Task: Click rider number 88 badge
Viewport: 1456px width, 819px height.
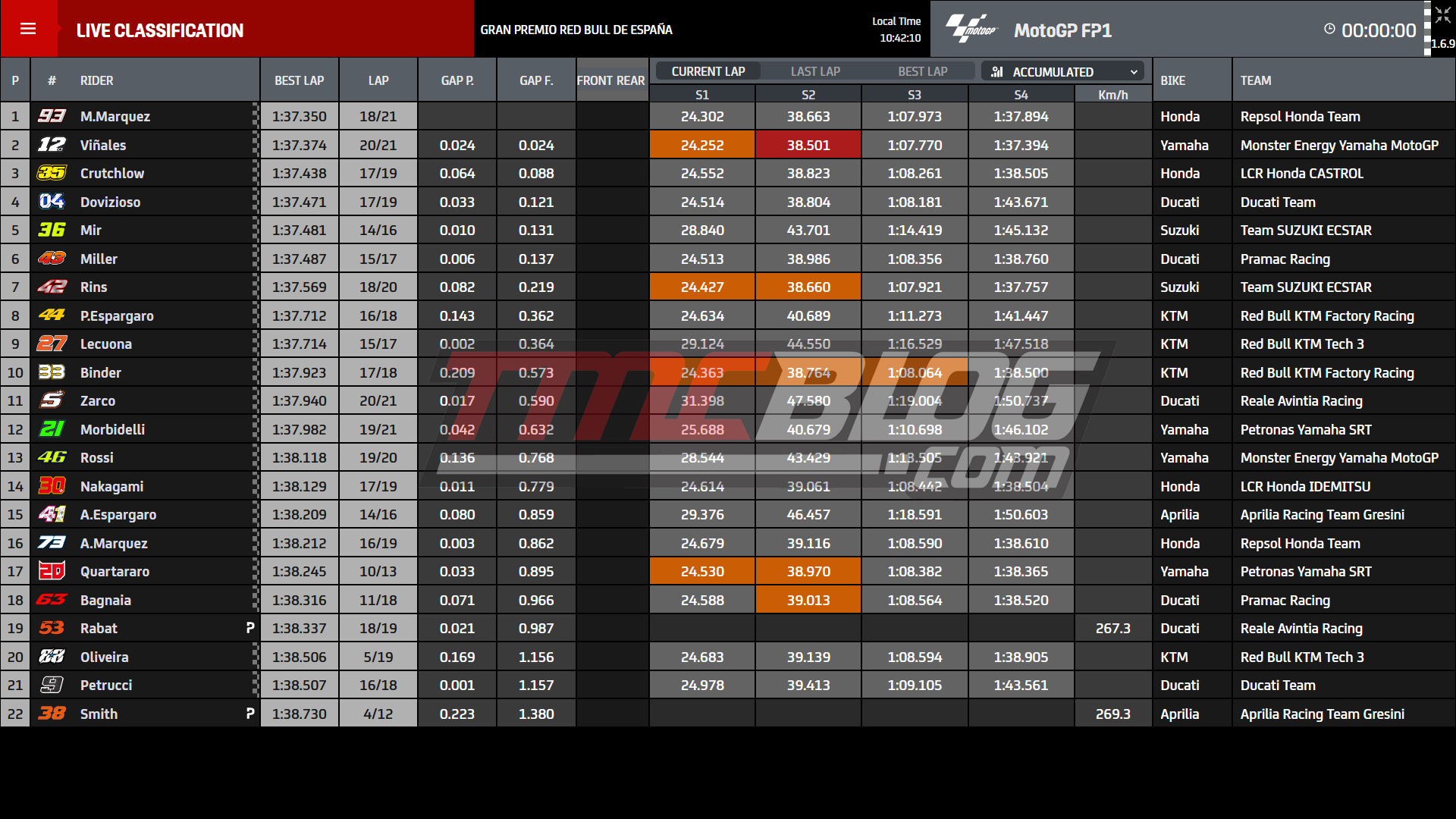Action: tap(52, 657)
